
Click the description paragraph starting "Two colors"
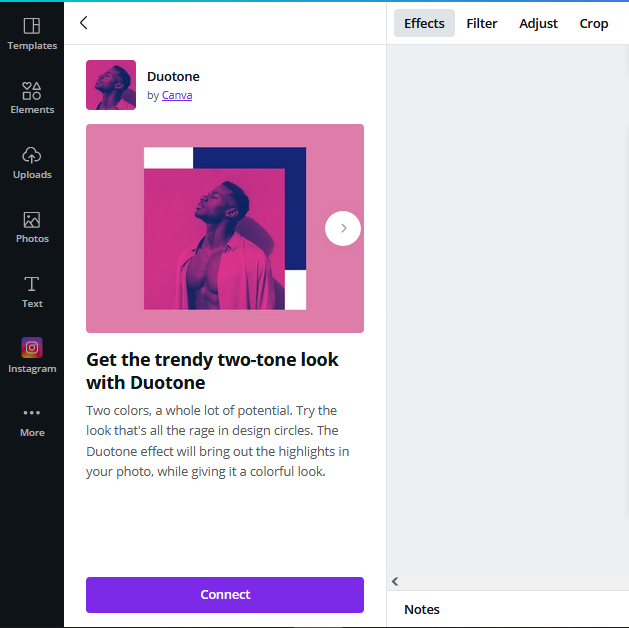[218, 441]
